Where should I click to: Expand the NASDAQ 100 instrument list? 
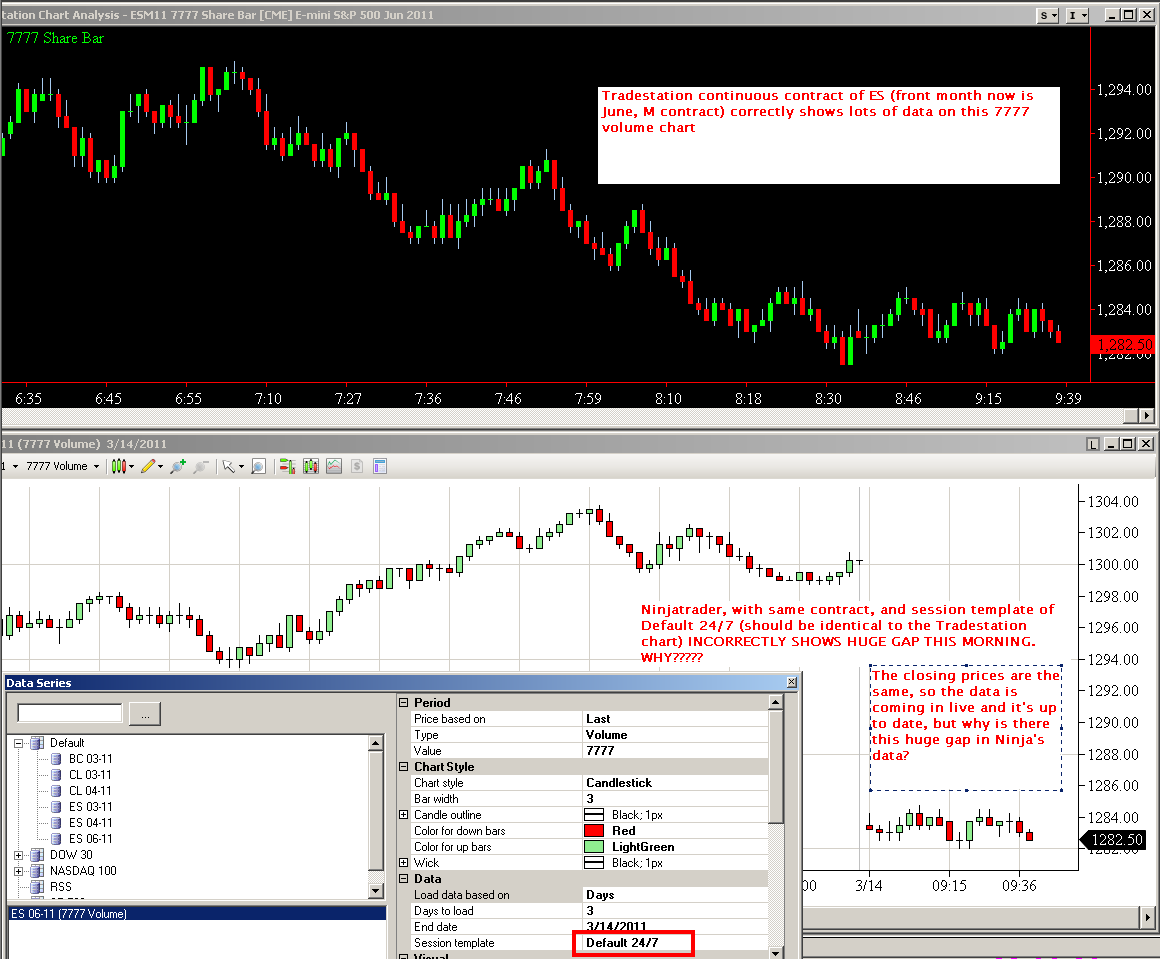(18, 871)
